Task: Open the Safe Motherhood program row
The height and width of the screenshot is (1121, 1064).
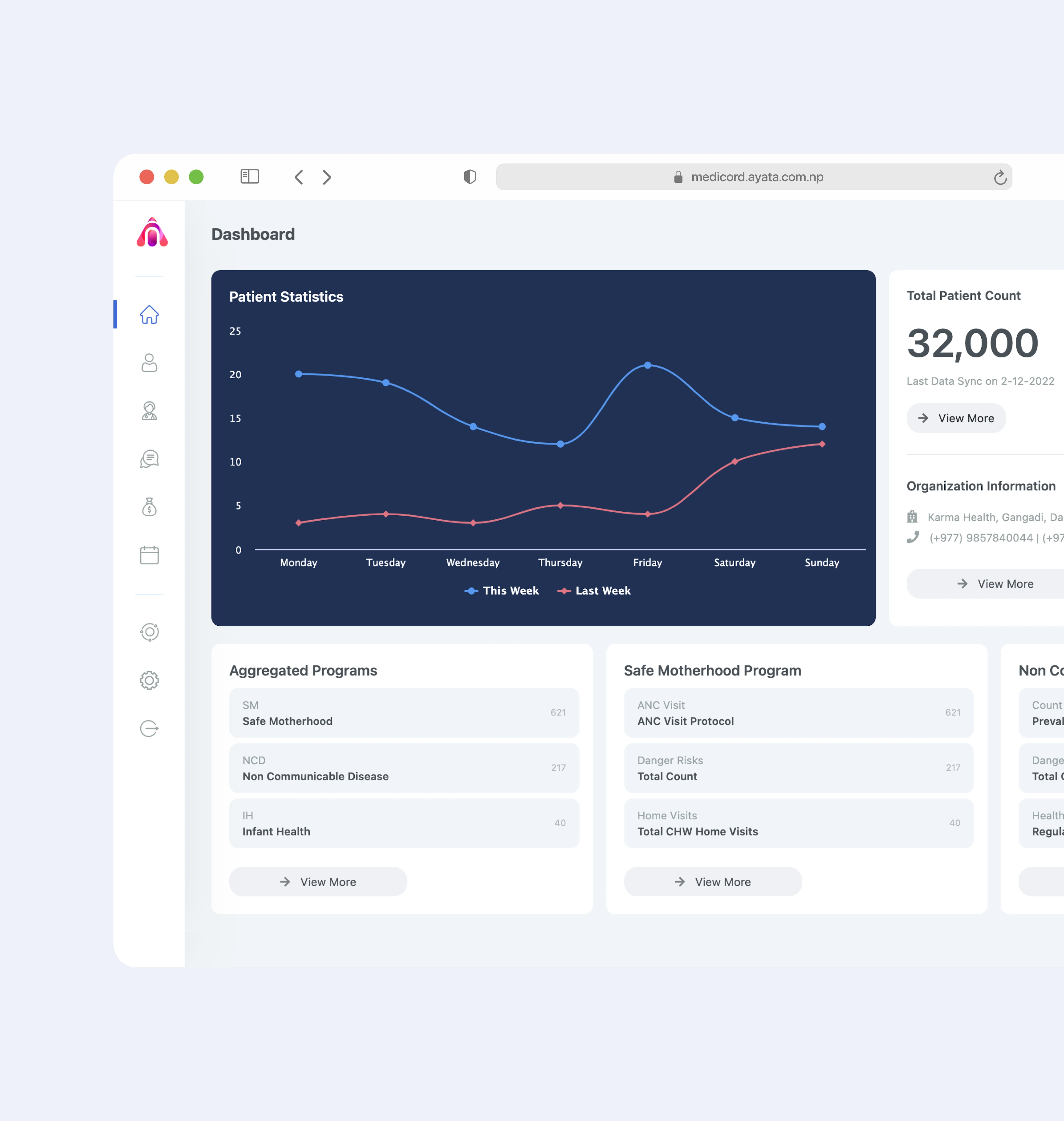Action: [404, 713]
